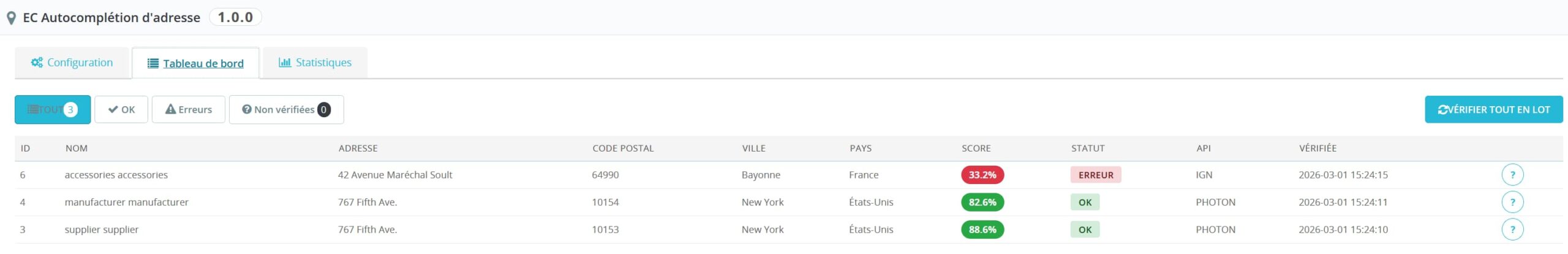Show all addresses with TOUT filter
The height and width of the screenshot is (254, 1568).
(x=53, y=110)
